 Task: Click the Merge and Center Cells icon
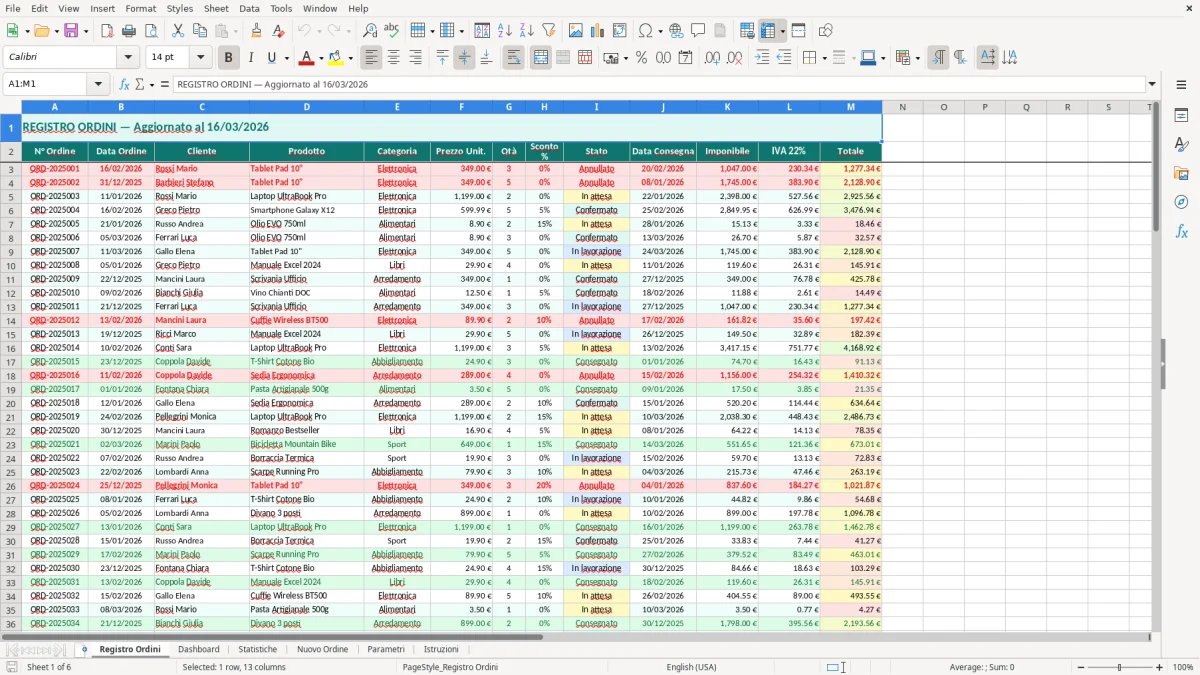tap(541, 58)
